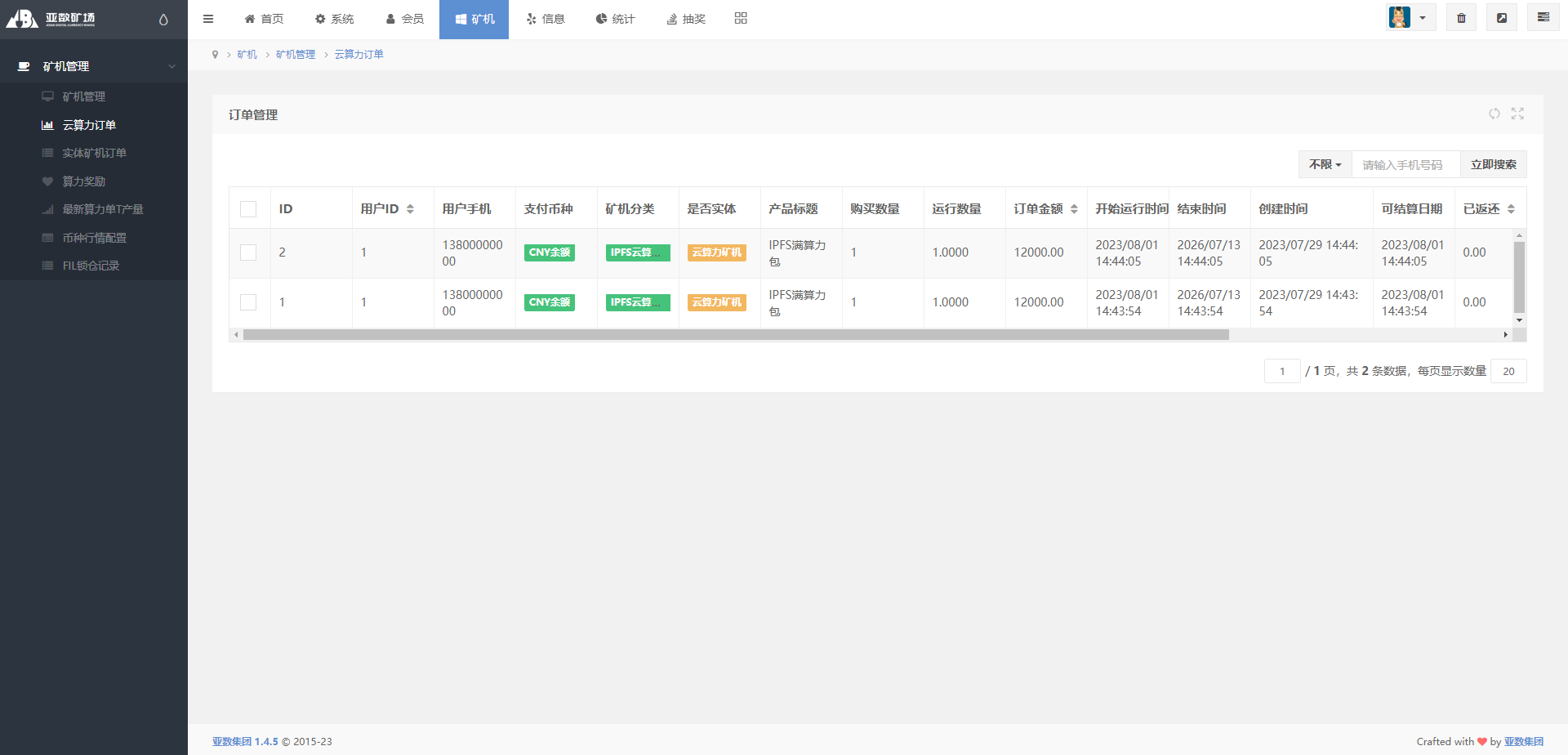Check the checkbox for order ID 2
Image resolution: width=1568 pixels, height=755 pixels.
pyautogui.click(x=248, y=252)
